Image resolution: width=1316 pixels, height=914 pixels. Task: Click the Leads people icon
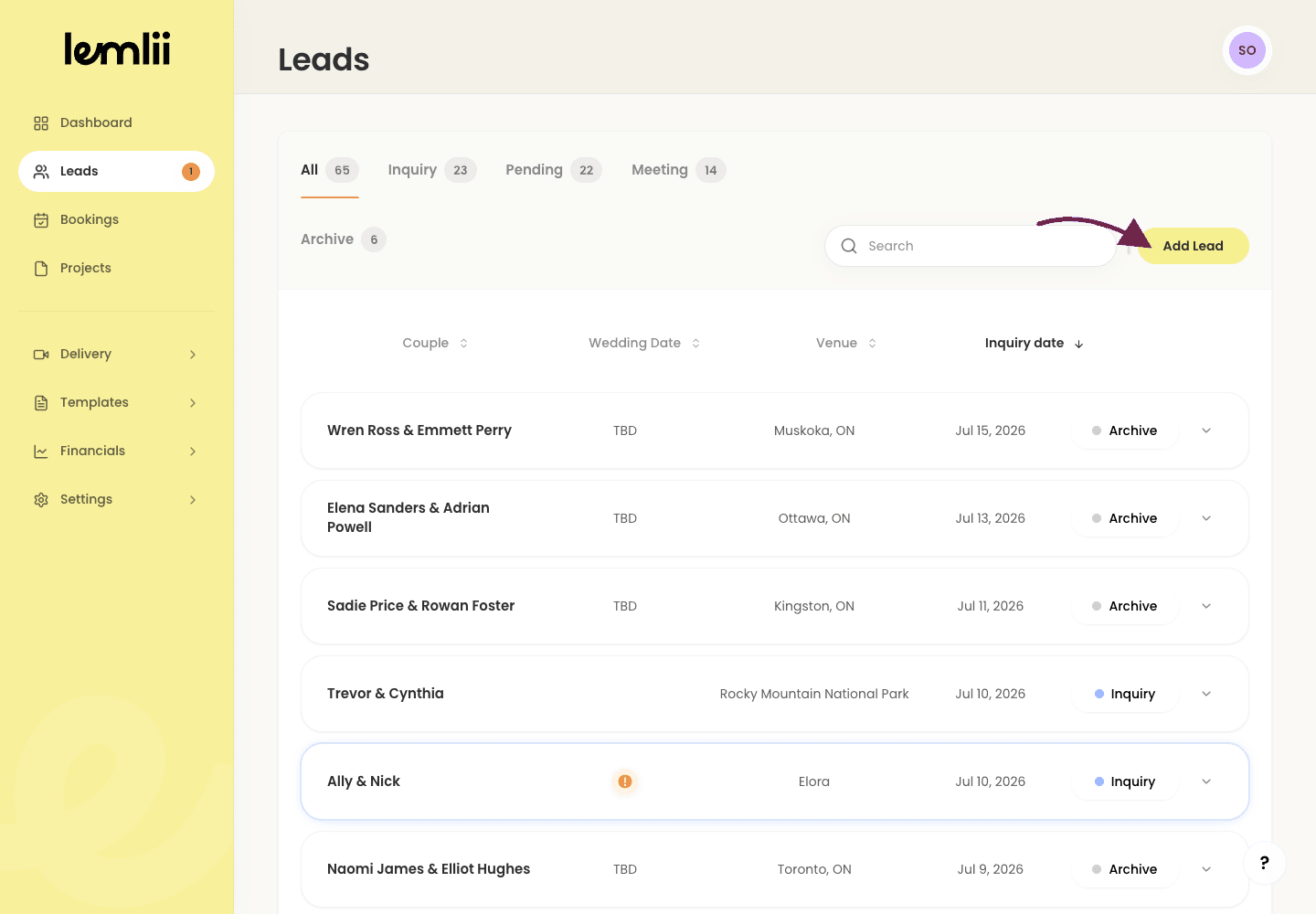pyautogui.click(x=41, y=171)
